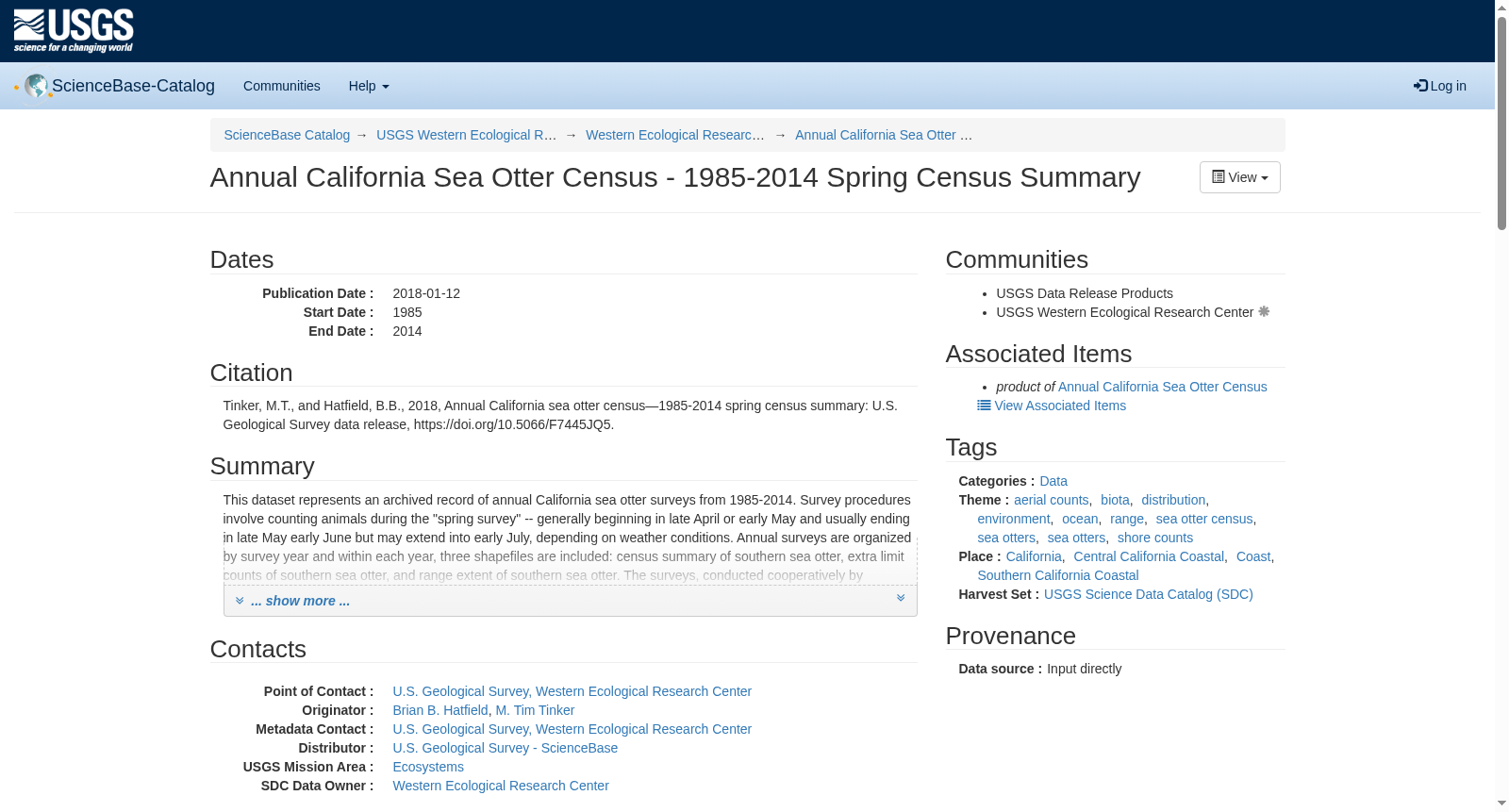Open Annual California Sea Otter breadcrumb
Screen dimensions: 1509x812
884,135
